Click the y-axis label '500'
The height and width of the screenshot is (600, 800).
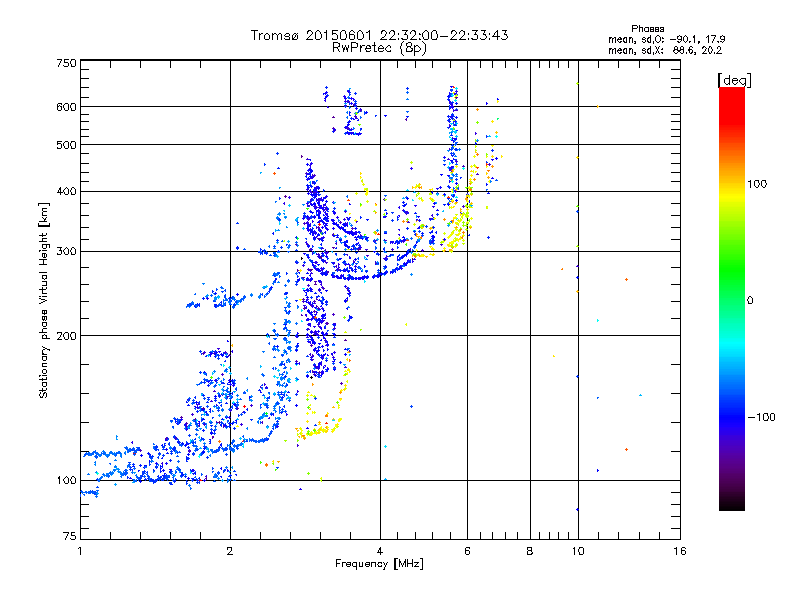66,145
